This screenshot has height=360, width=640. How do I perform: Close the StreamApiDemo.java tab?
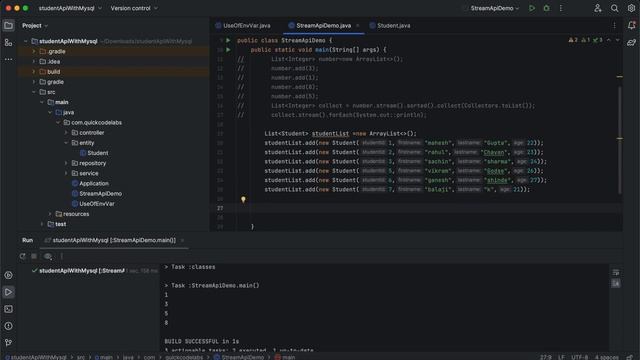[358, 25]
